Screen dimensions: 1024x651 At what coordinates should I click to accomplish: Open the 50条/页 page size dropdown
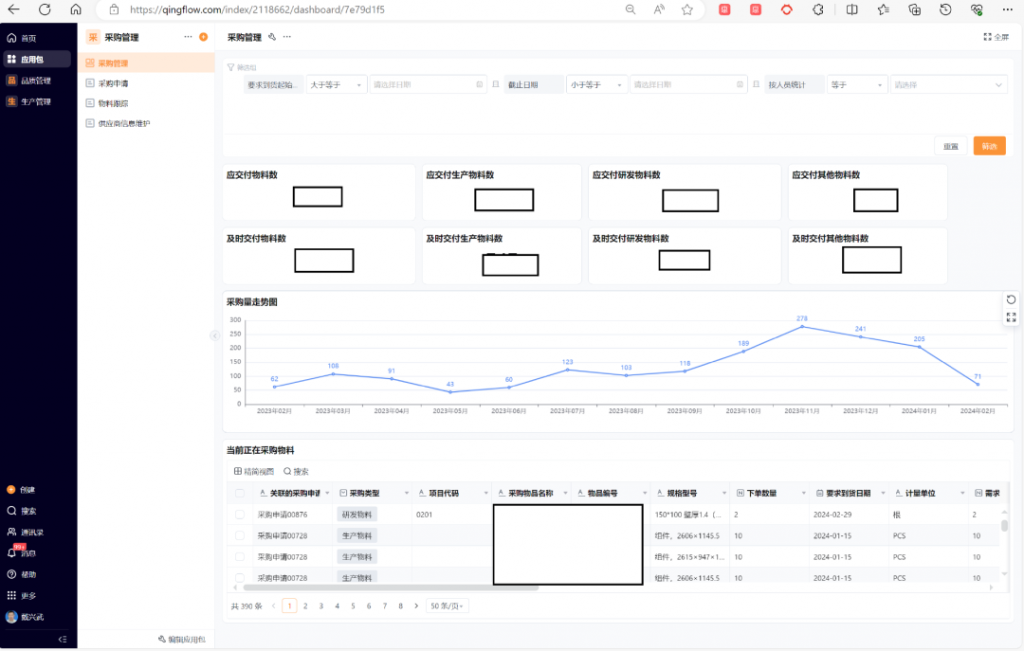447,607
